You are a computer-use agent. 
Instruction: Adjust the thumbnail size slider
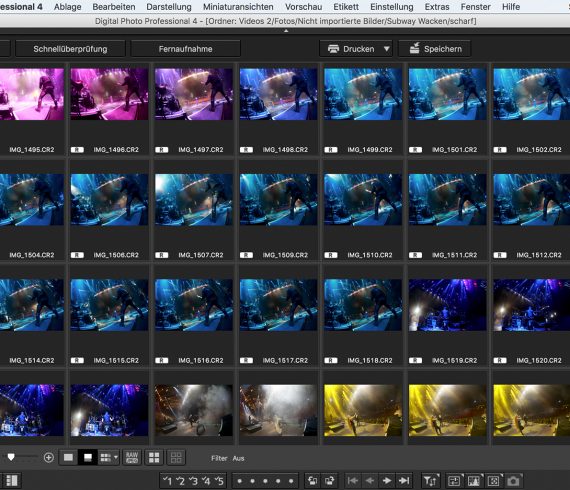11,457
